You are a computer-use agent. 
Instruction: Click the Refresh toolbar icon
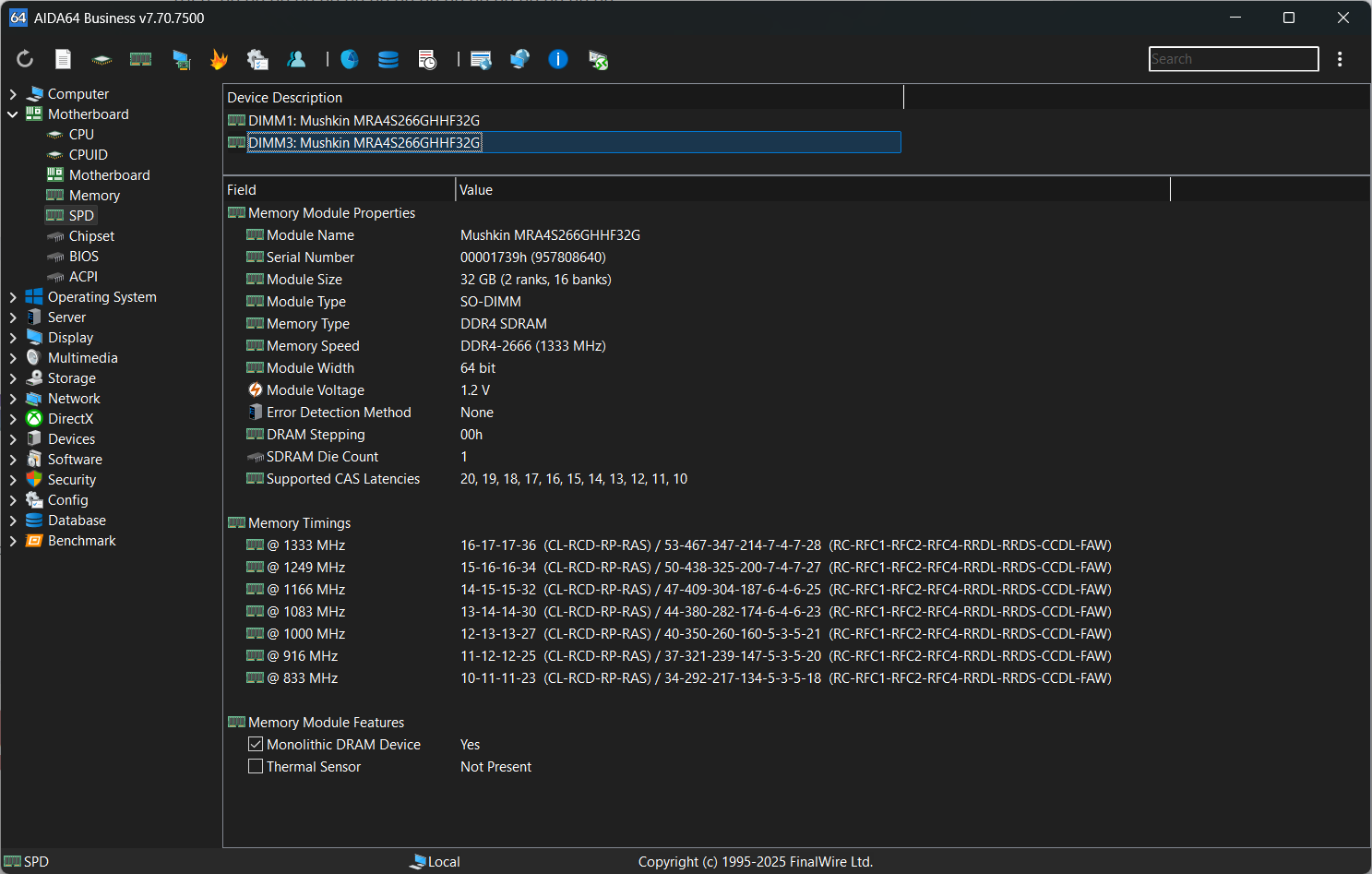tap(25, 59)
